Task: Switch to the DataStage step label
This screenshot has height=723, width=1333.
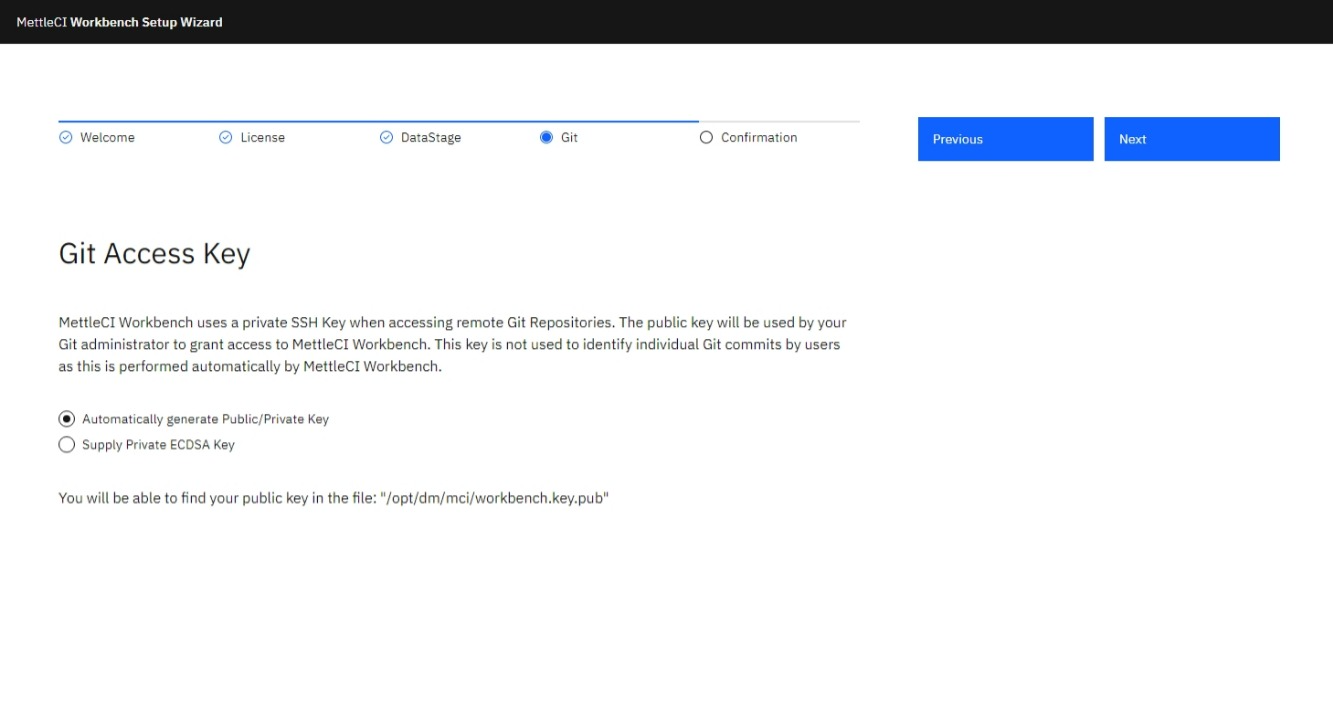Action: pyautogui.click(x=430, y=138)
